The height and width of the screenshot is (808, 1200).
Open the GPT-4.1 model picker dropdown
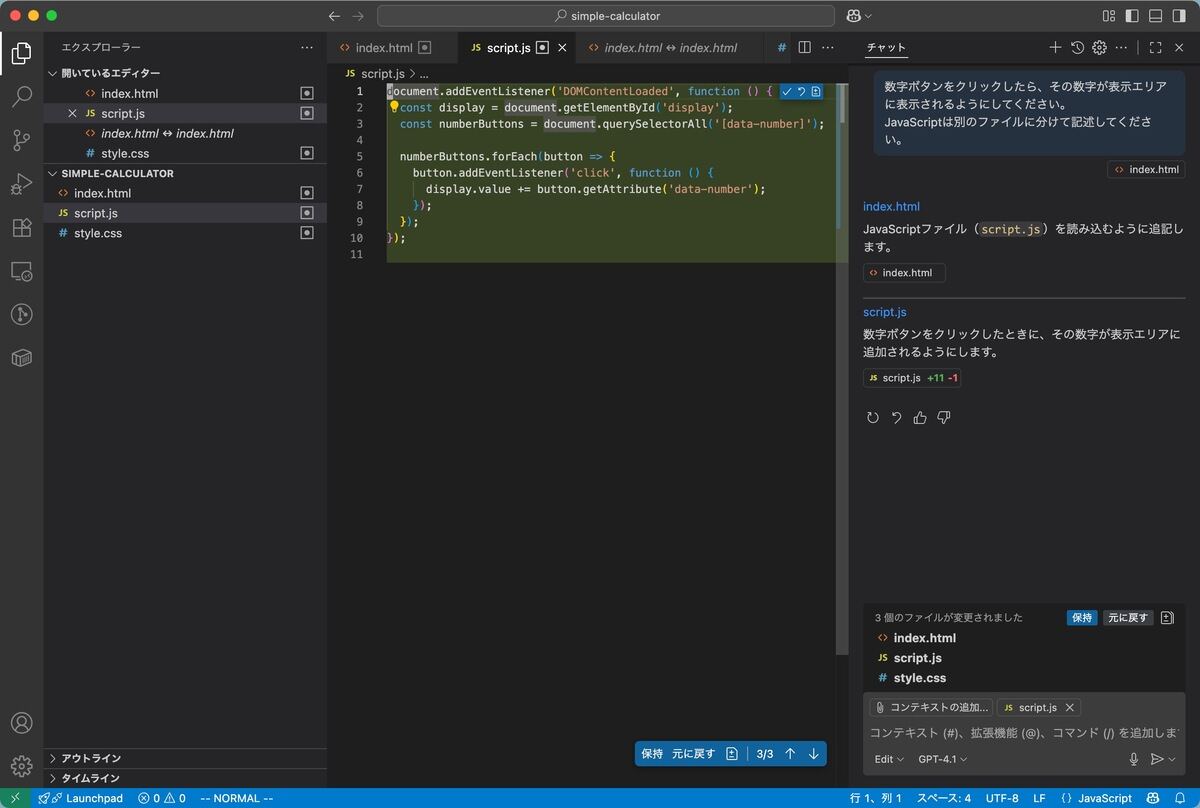click(x=942, y=759)
